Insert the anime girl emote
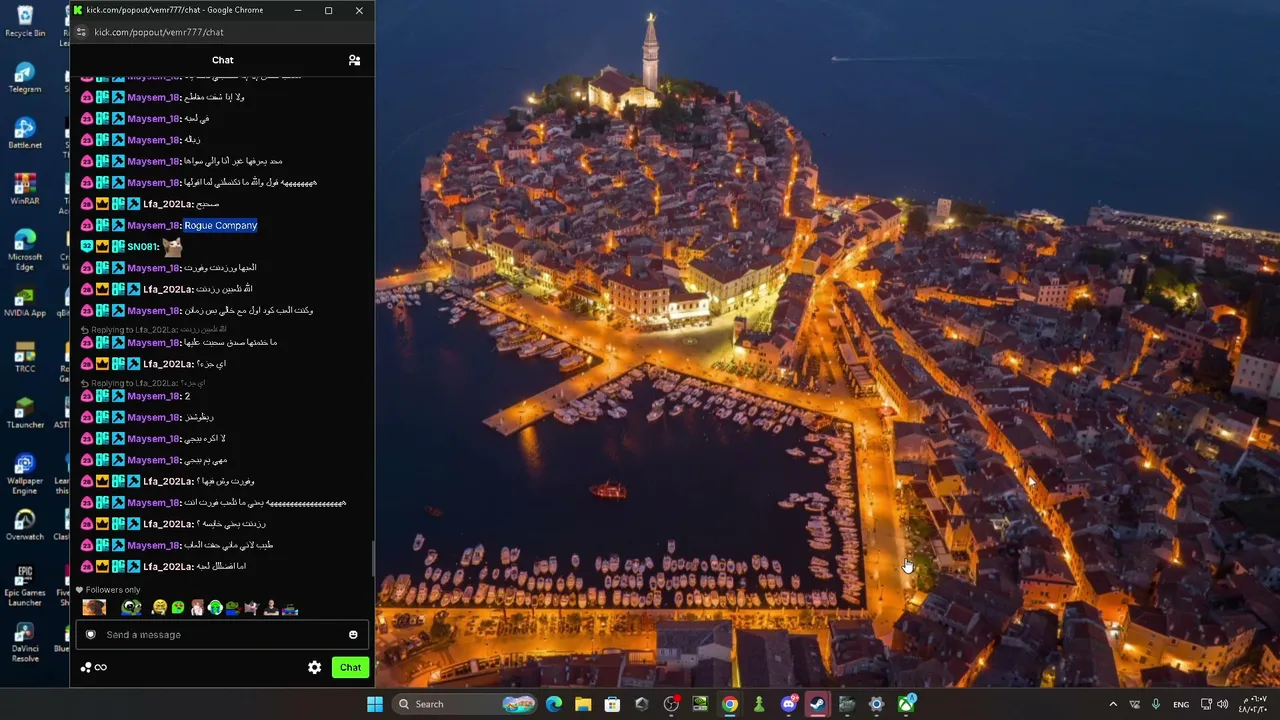Screen dimensions: 1280x720 point(197,608)
